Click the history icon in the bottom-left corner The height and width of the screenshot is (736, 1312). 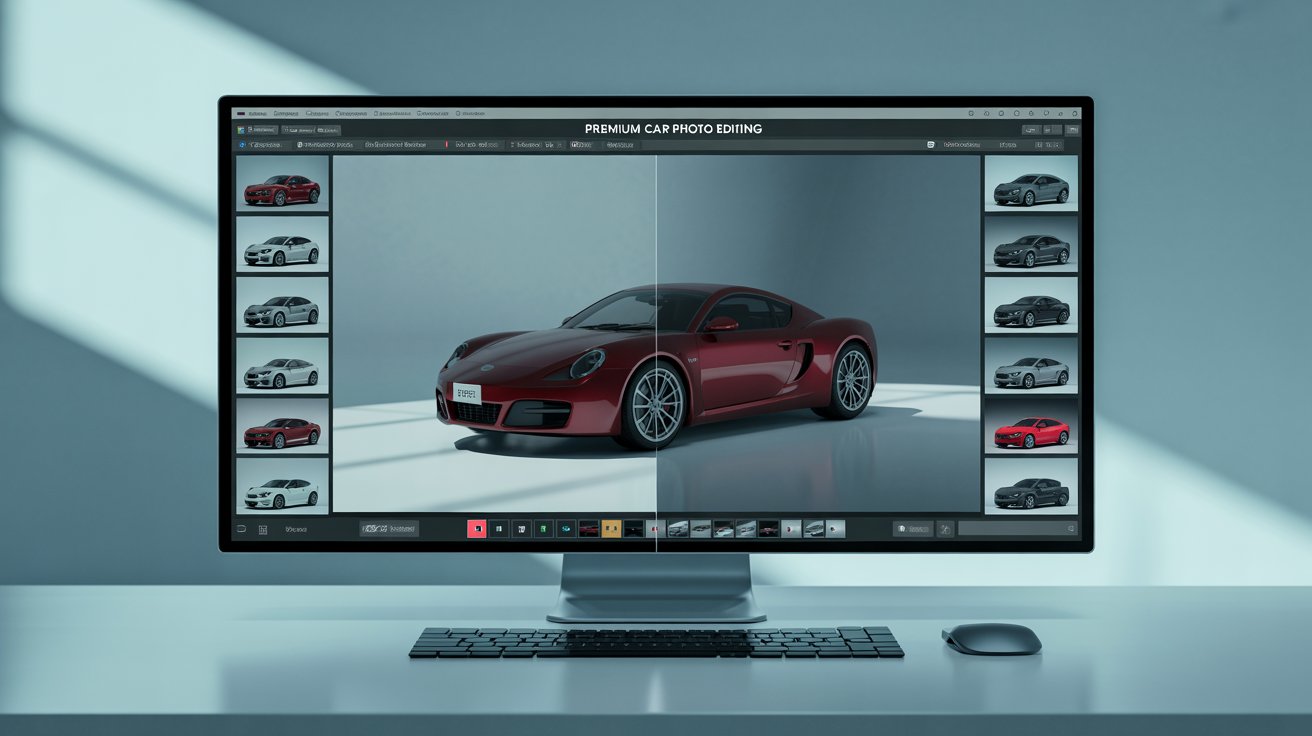pos(241,528)
